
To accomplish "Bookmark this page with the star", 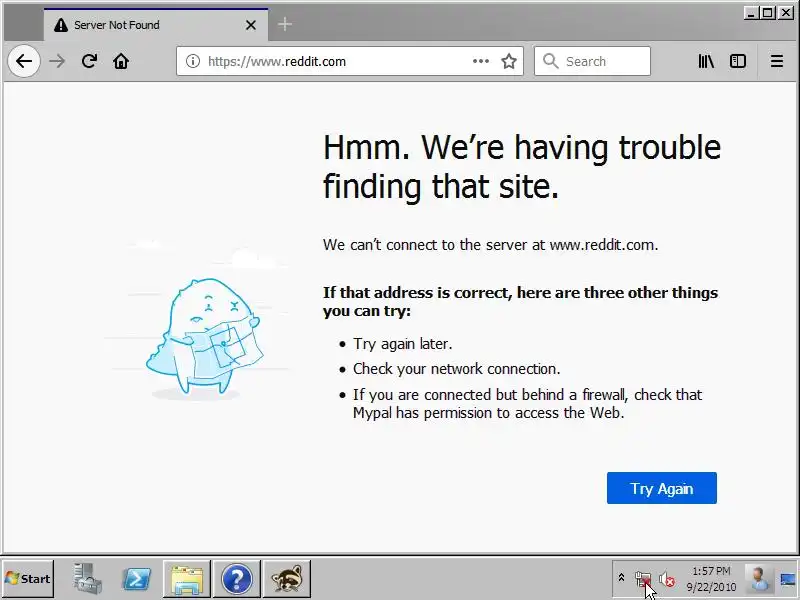I will pyautogui.click(x=509, y=61).
